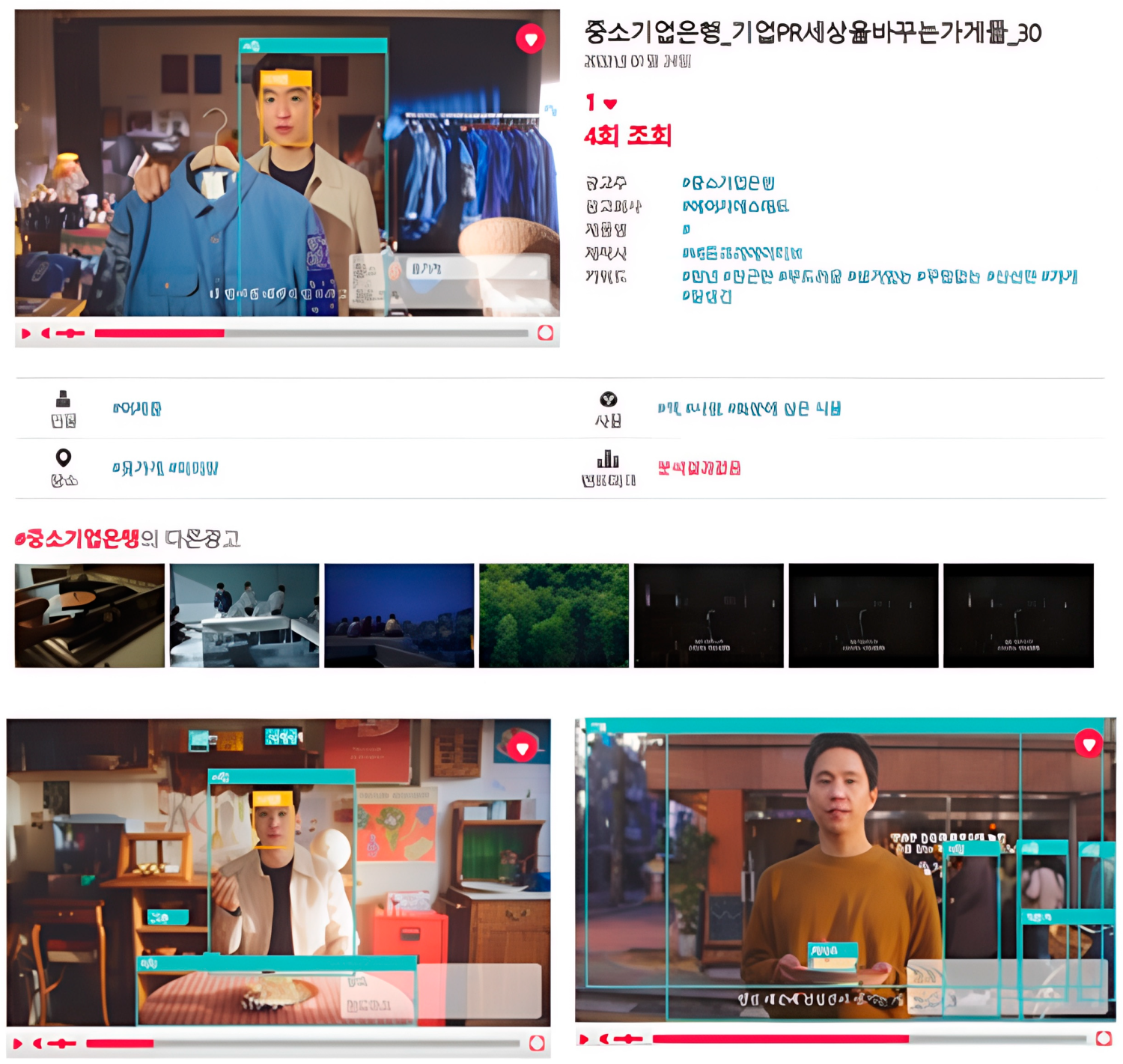The width and height of the screenshot is (1123, 1064).
Task: Play the top video with the blue jacket
Action: pyautogui.click(x=26, y=333)
